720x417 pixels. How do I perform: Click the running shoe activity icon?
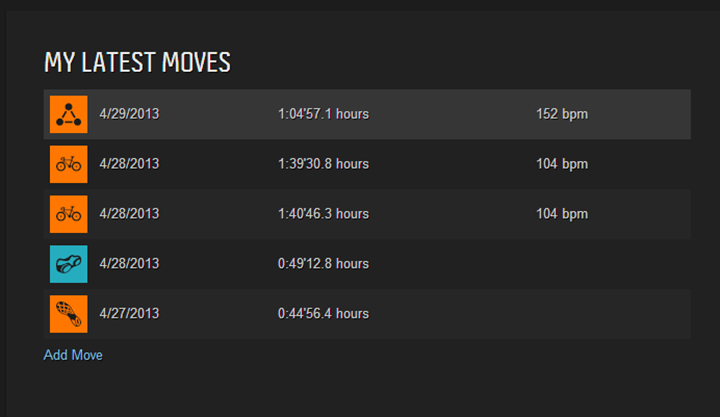coord(68,314)
